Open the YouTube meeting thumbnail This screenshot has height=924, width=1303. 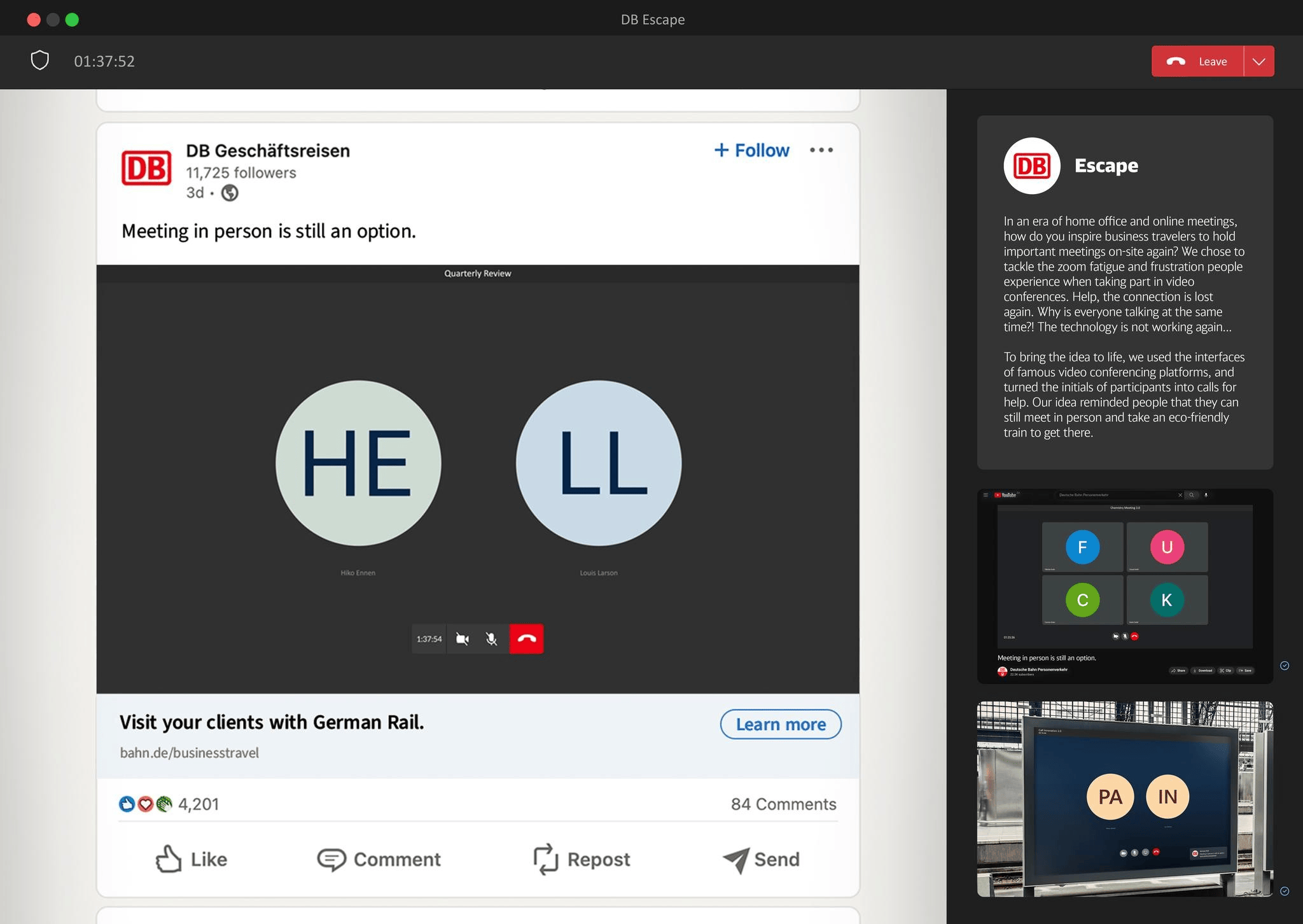click(x=1125, y=586)
